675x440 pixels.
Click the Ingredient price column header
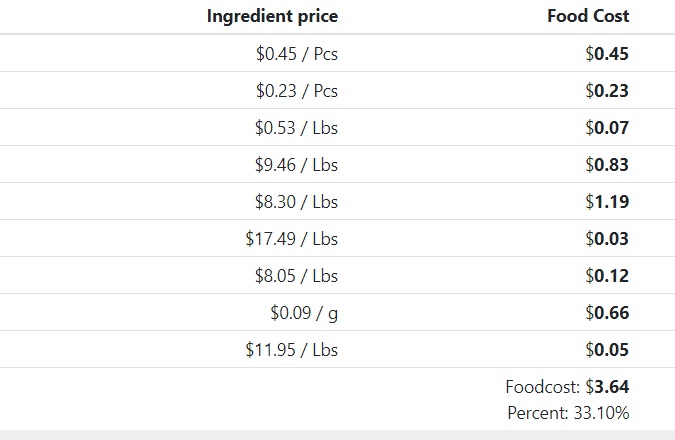coord(272,16)
